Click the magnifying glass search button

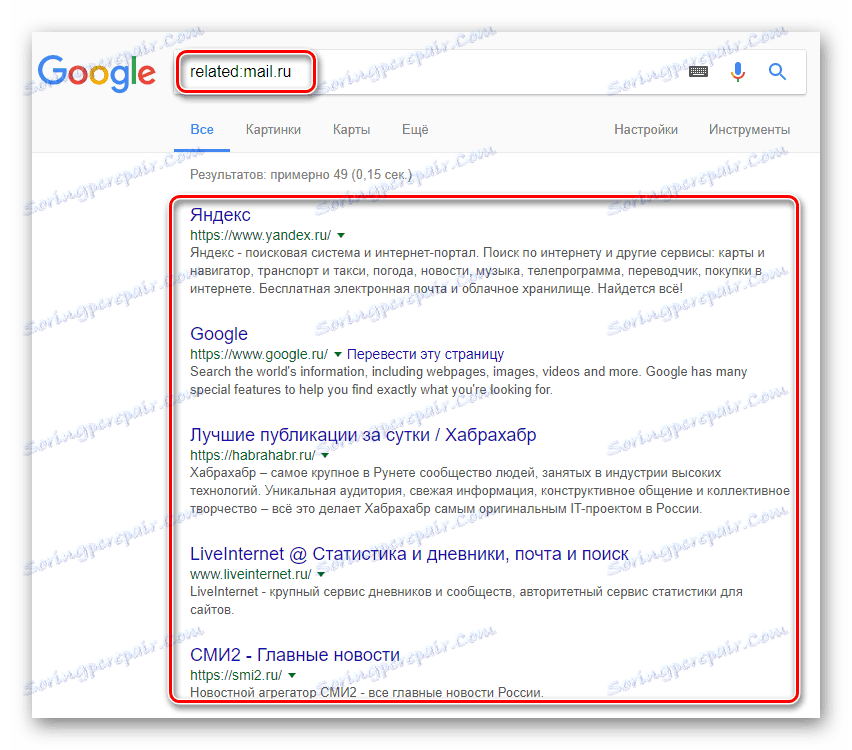pos(777,72)
